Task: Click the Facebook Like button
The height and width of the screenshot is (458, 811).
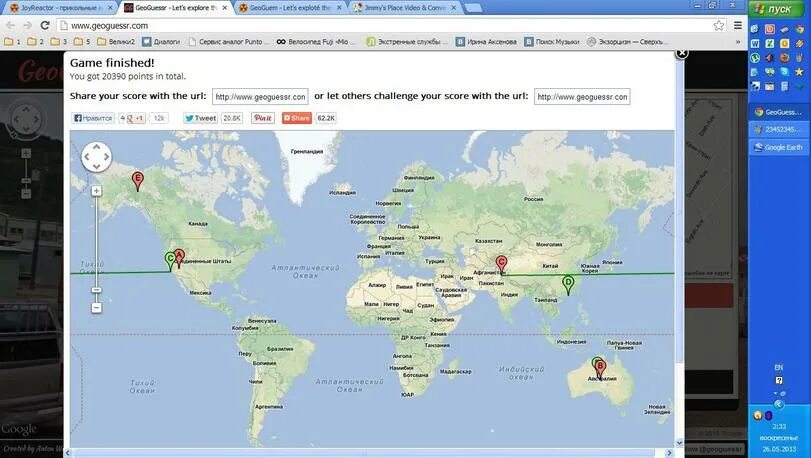Action: [92, 118]
